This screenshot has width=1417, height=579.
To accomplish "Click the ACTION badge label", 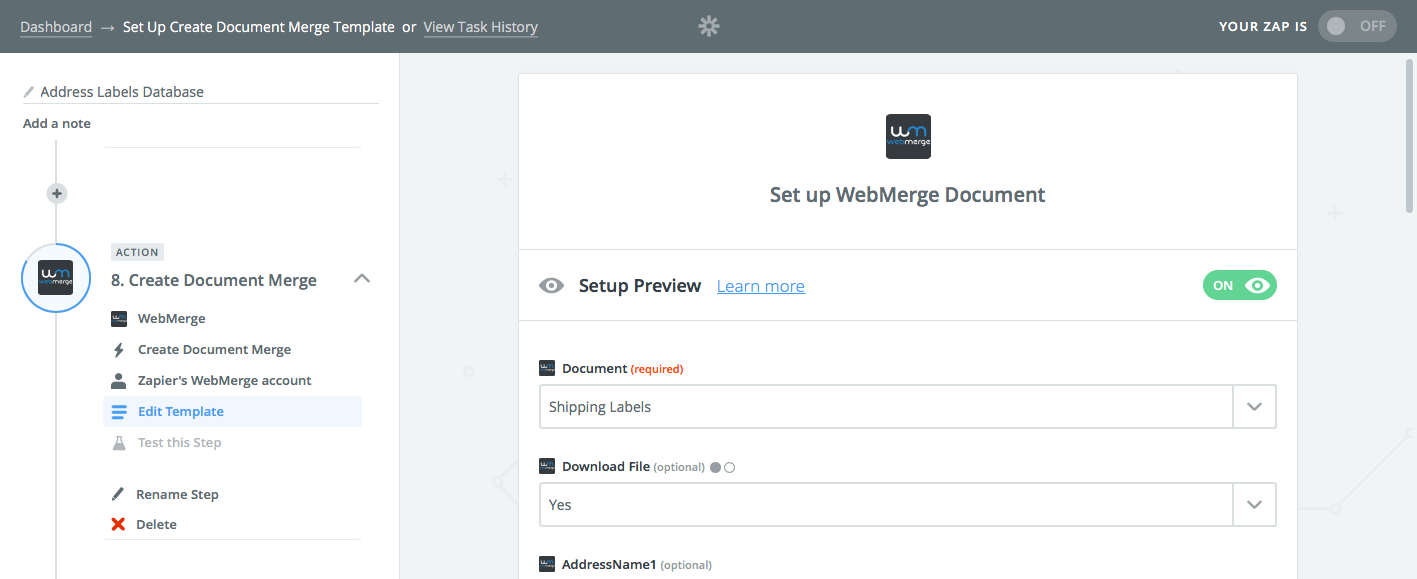I will point(137,252).
